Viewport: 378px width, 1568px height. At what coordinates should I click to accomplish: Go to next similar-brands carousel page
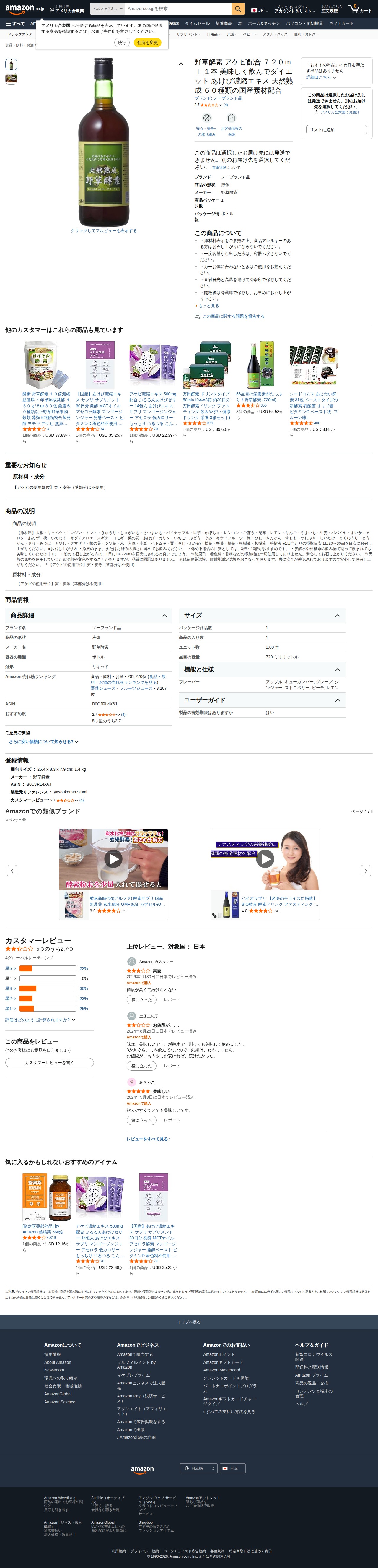pyautogui.click(x=366, y=870)
